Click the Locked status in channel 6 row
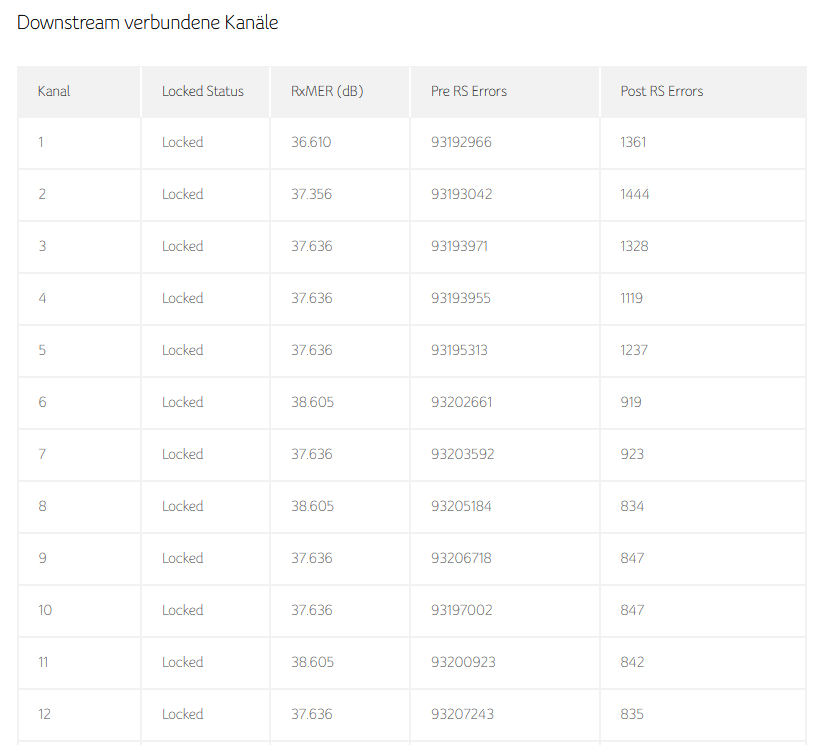This screenshot has height=745, width=813. pos(182,402)
